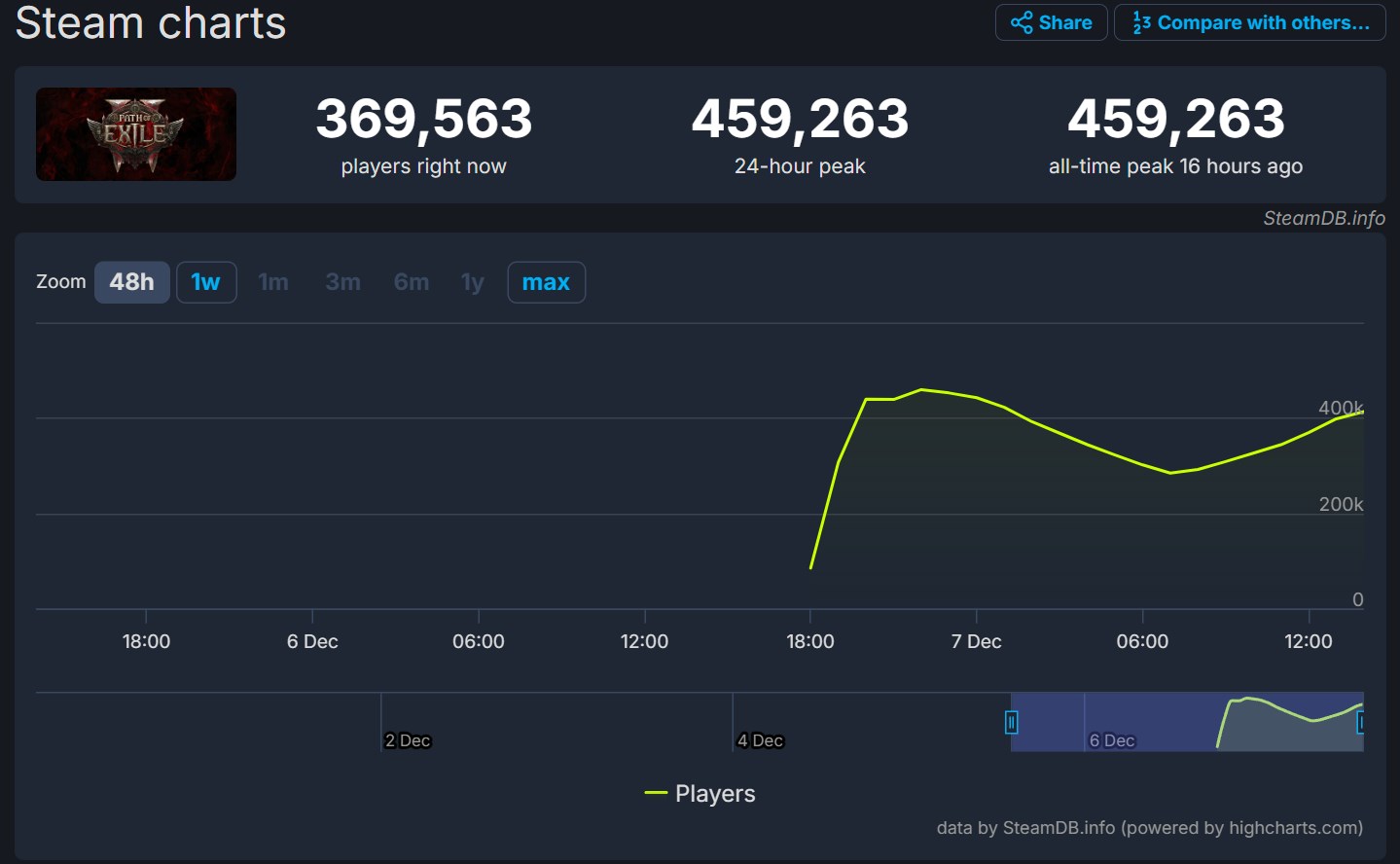1400x864 pixels.
Task: Click the 2 Dec marker in navigator
Action: point(408,740)
